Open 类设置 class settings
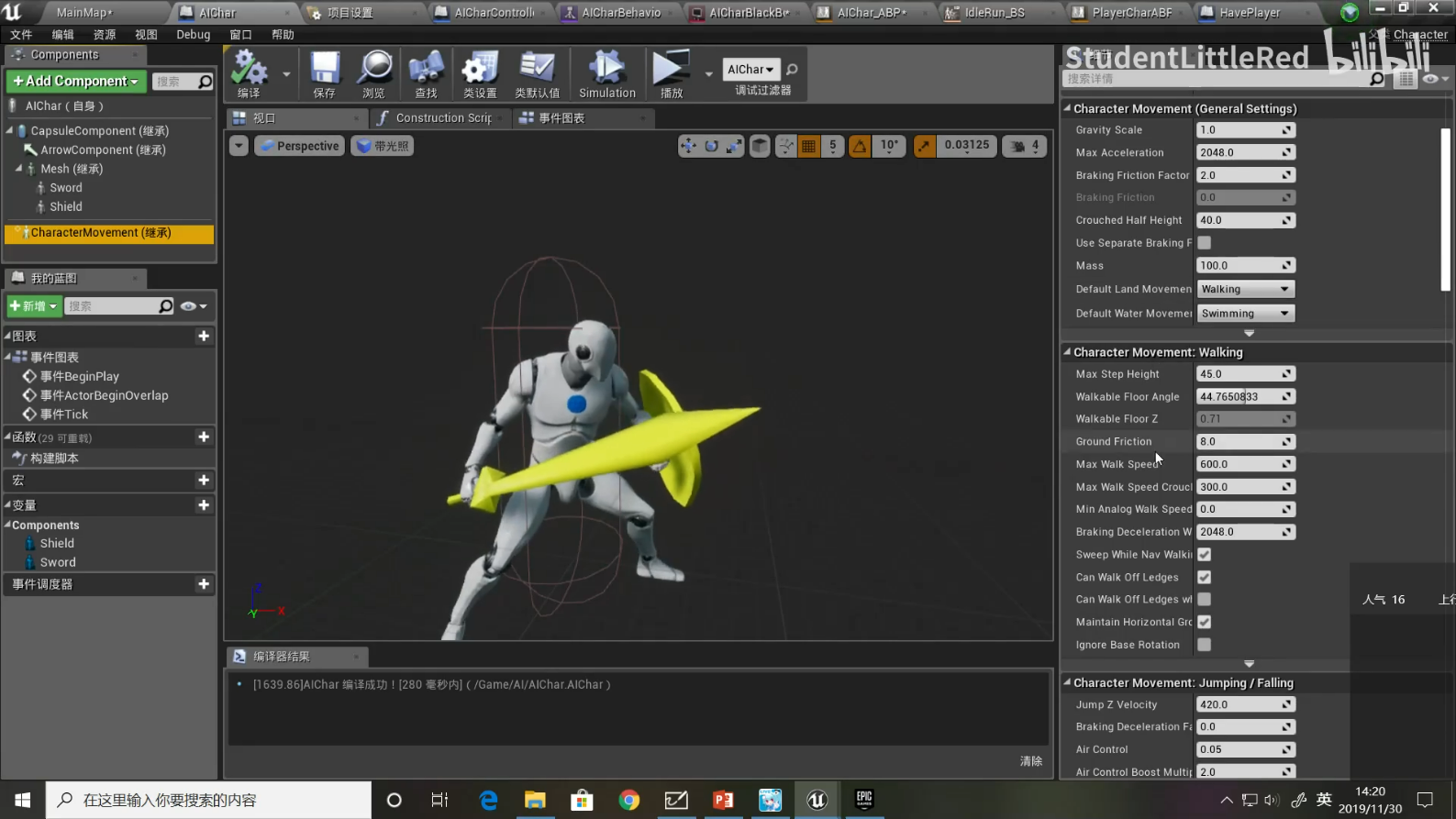 [479, 74]
